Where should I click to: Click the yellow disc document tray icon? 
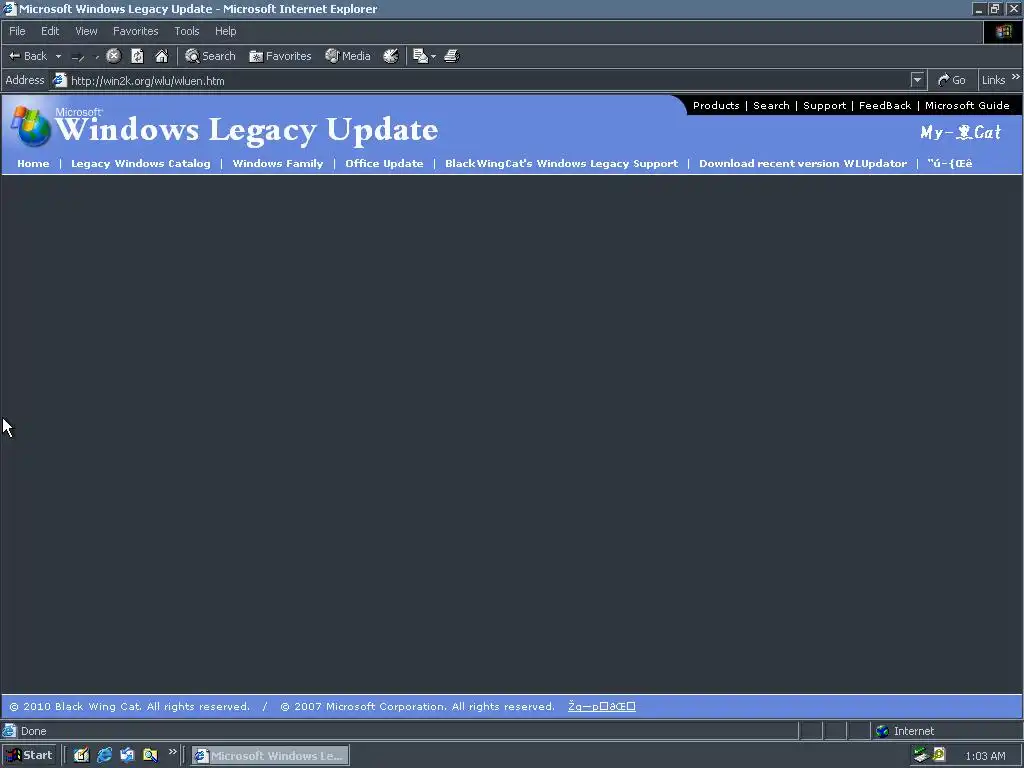click(939, 756)
